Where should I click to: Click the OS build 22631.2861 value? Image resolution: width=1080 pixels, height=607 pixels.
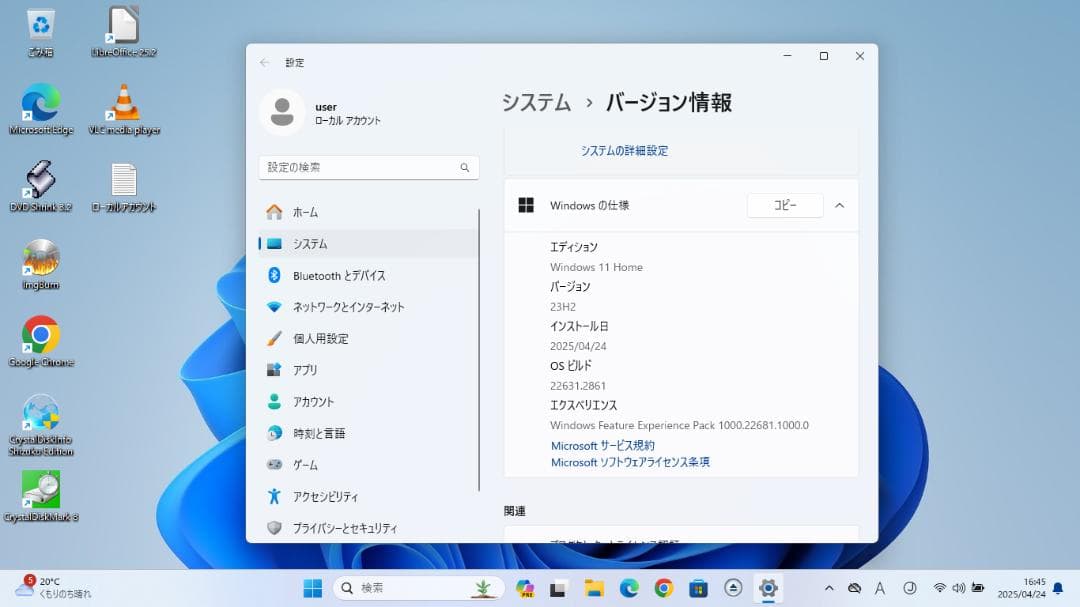click(x=578, y=386)
